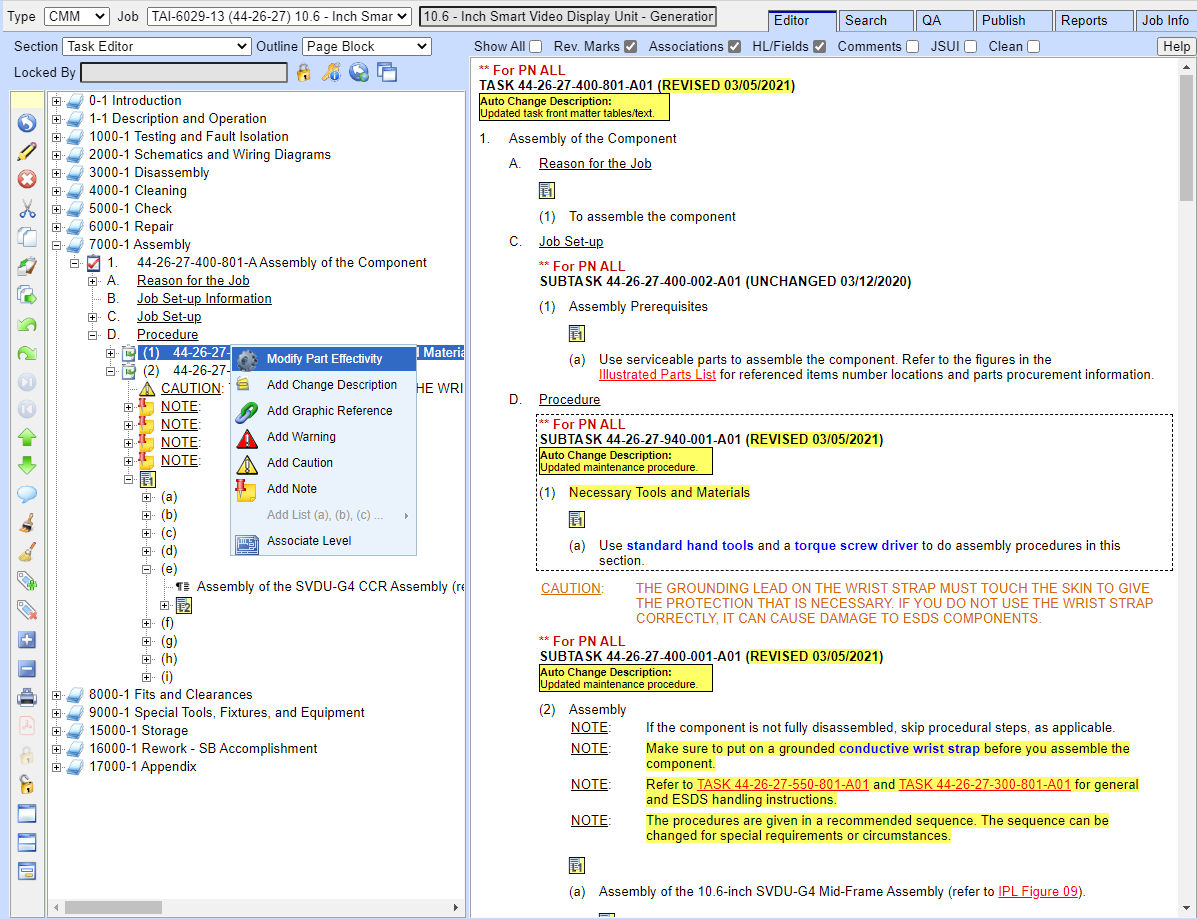The height and width of the screenshot is (919, 1197).
Task: Expand the 3000-1 Disassembly tree node
Action: coord(56,173)
